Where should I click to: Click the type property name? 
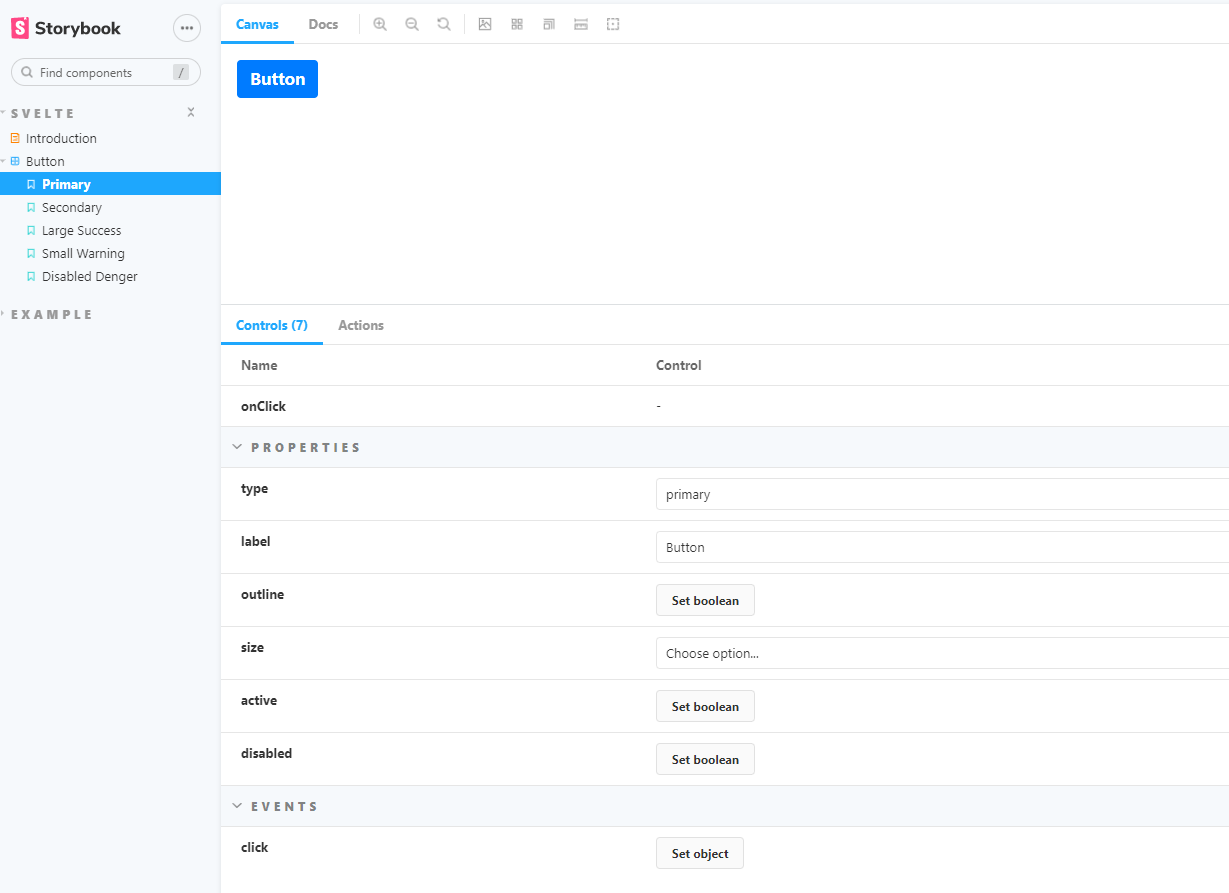(254, 488)
